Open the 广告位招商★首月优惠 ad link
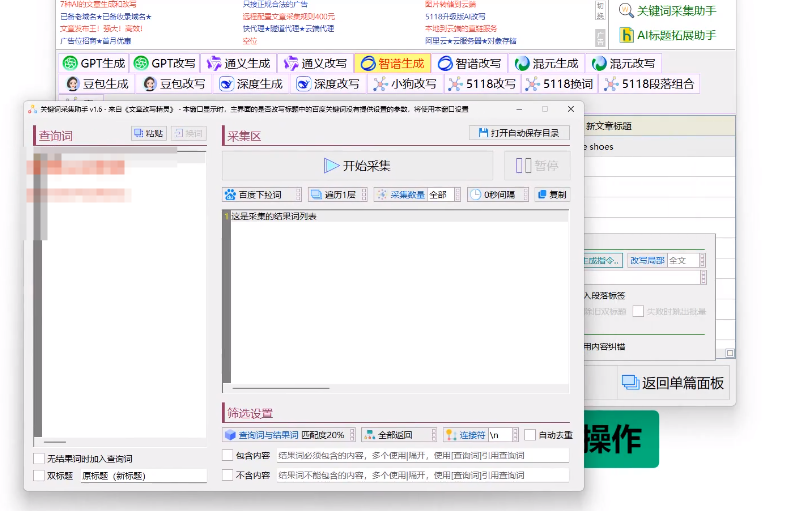Image resolution: width=789 pixels, height=511 pixels. (96, 41)
